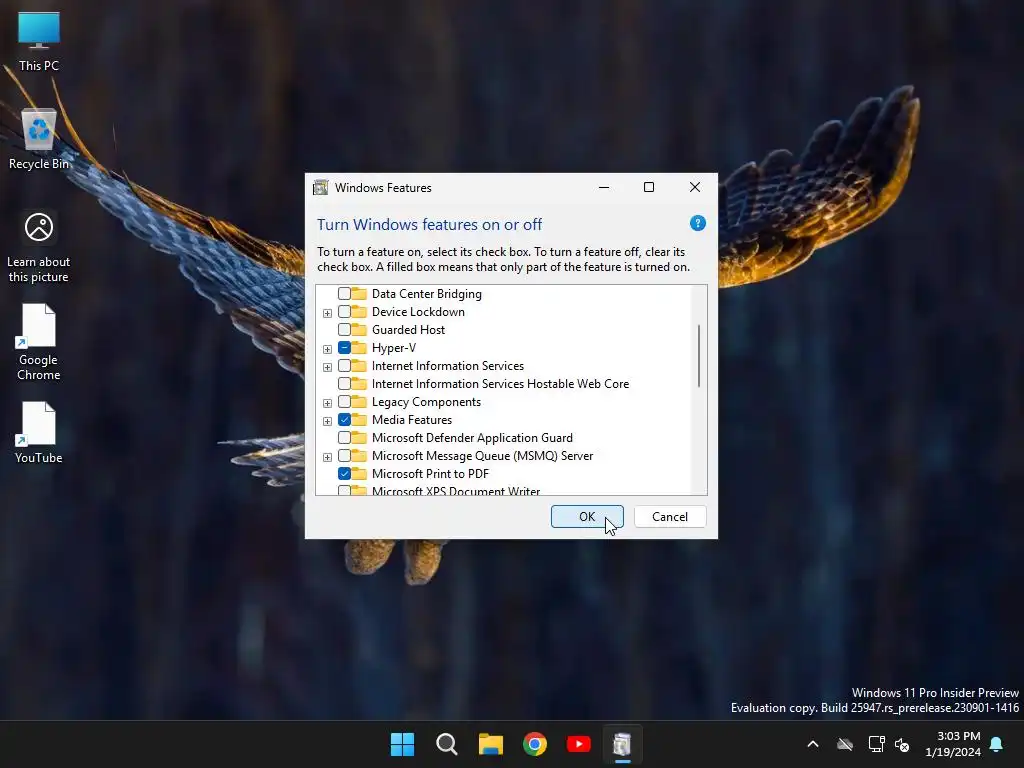Check the Guarded Host checkbox
1024x768 pixels.
(x=344, y=330)
